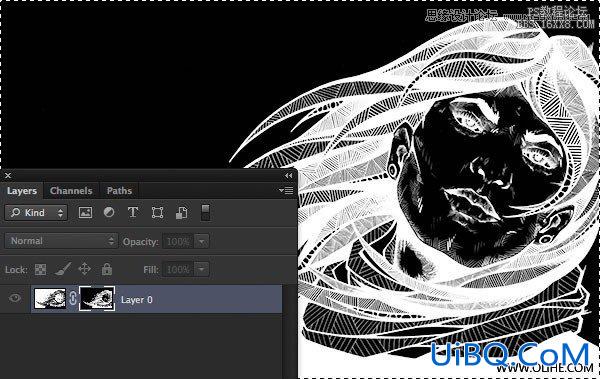Lock layer position icon
The image size is (600, 379).
pyautogui.click(x=85, y=269)
